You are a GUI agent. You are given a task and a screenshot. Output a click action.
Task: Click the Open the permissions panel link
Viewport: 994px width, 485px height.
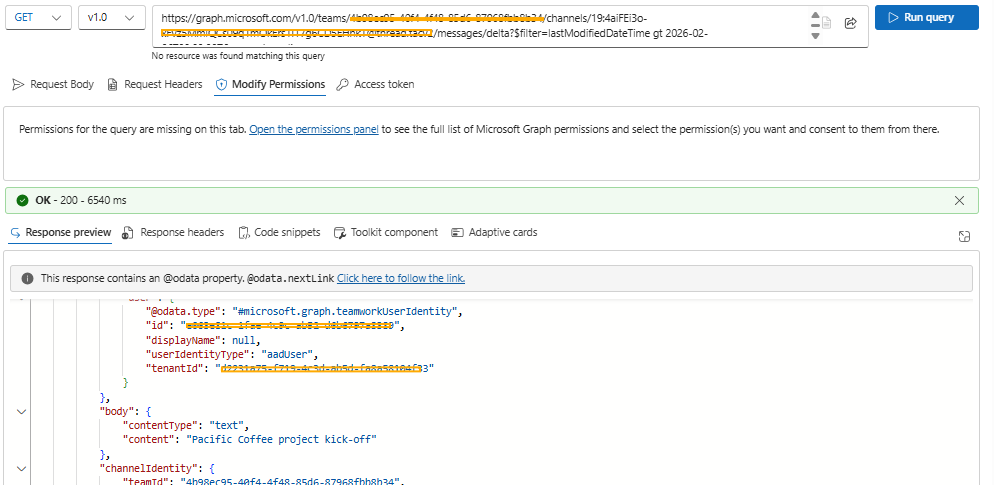(x=314, y=129)
